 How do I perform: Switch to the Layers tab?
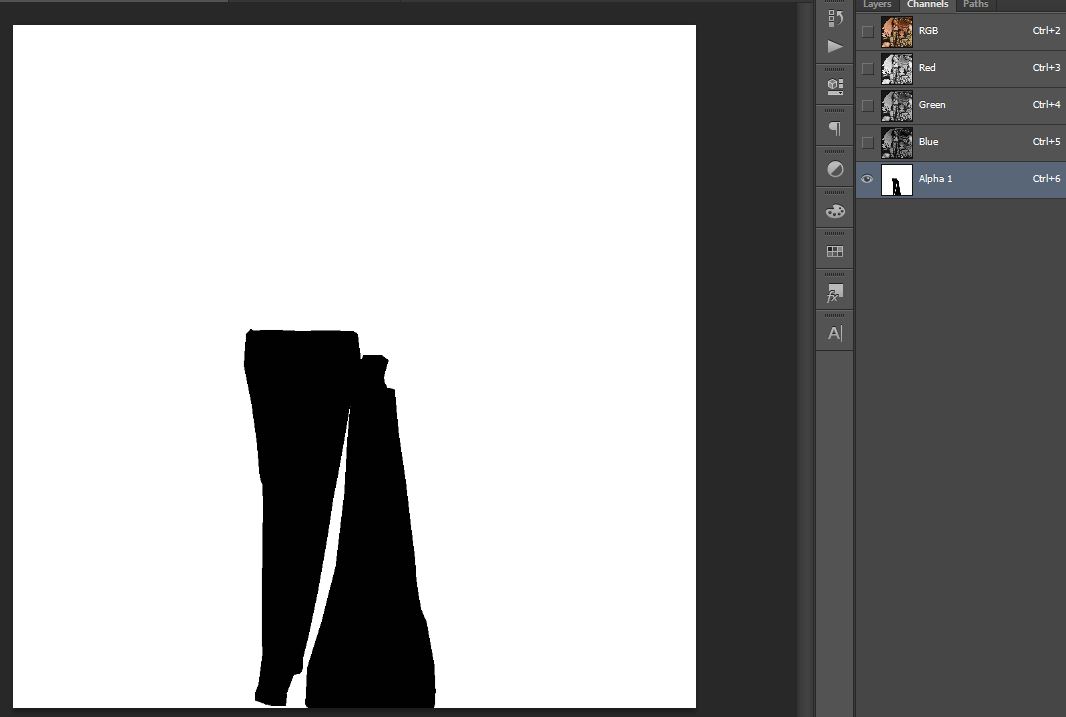coord(877,5)
